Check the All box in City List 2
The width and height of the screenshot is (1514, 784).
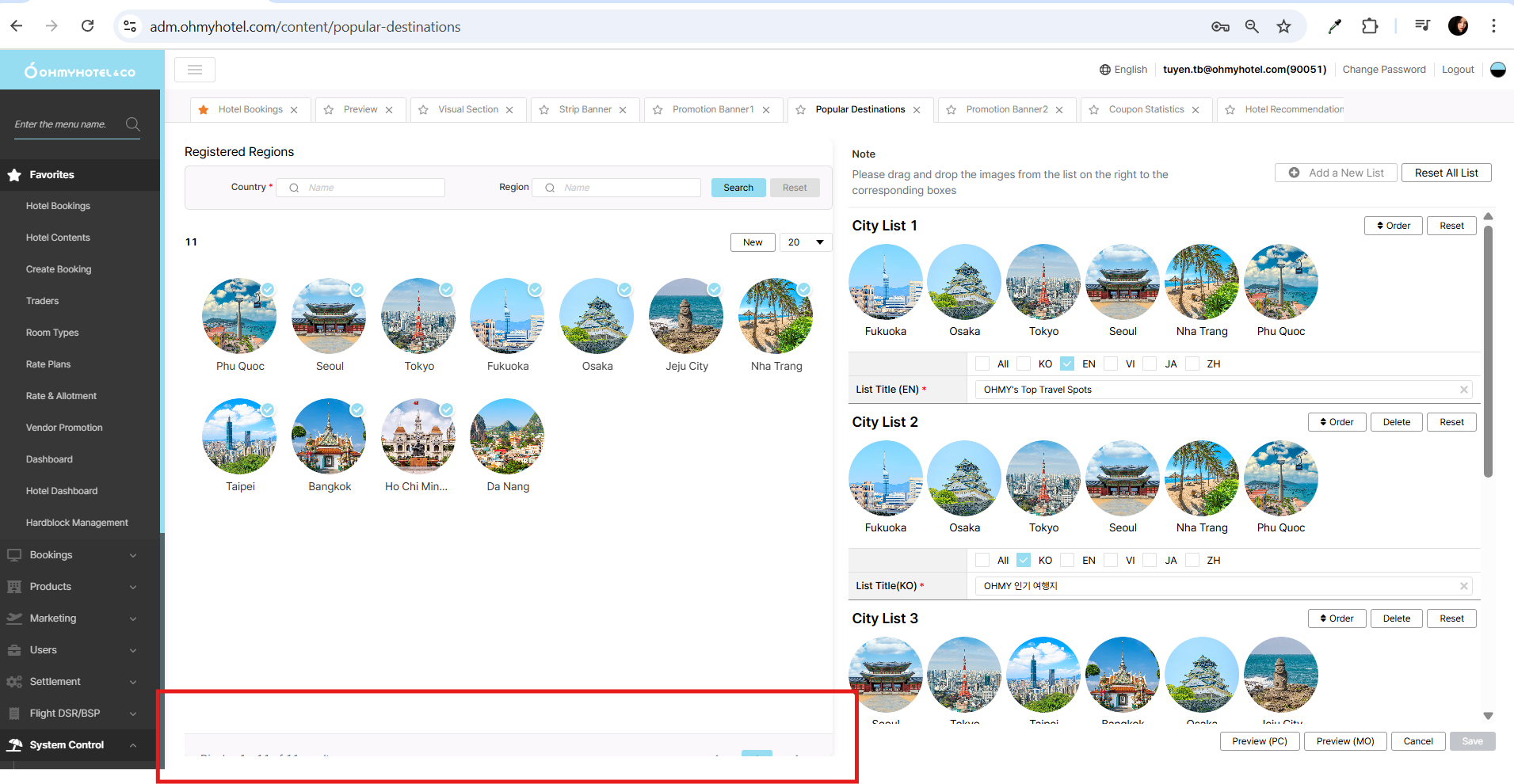[x=982, y=560]
